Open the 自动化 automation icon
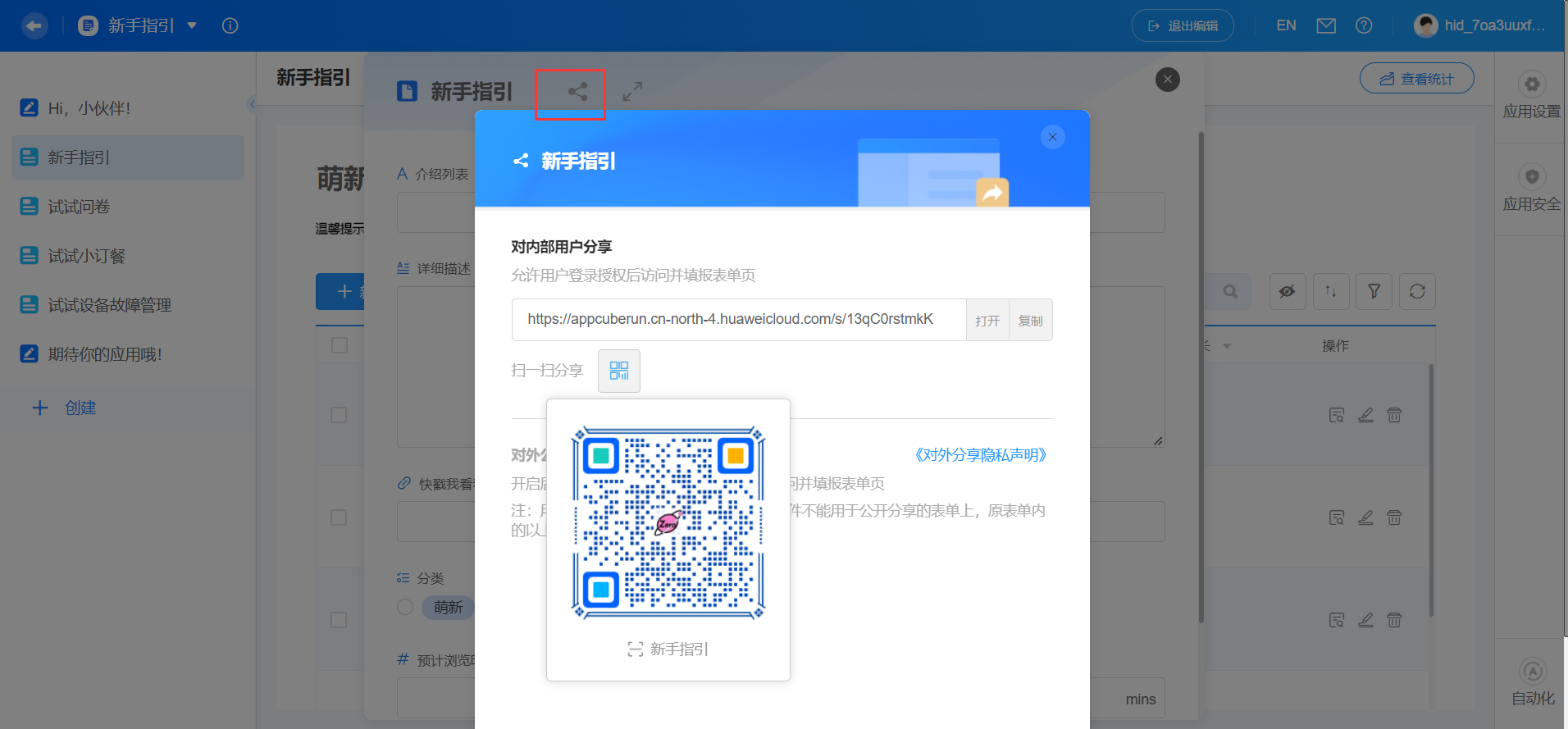 coord(1533,672)
